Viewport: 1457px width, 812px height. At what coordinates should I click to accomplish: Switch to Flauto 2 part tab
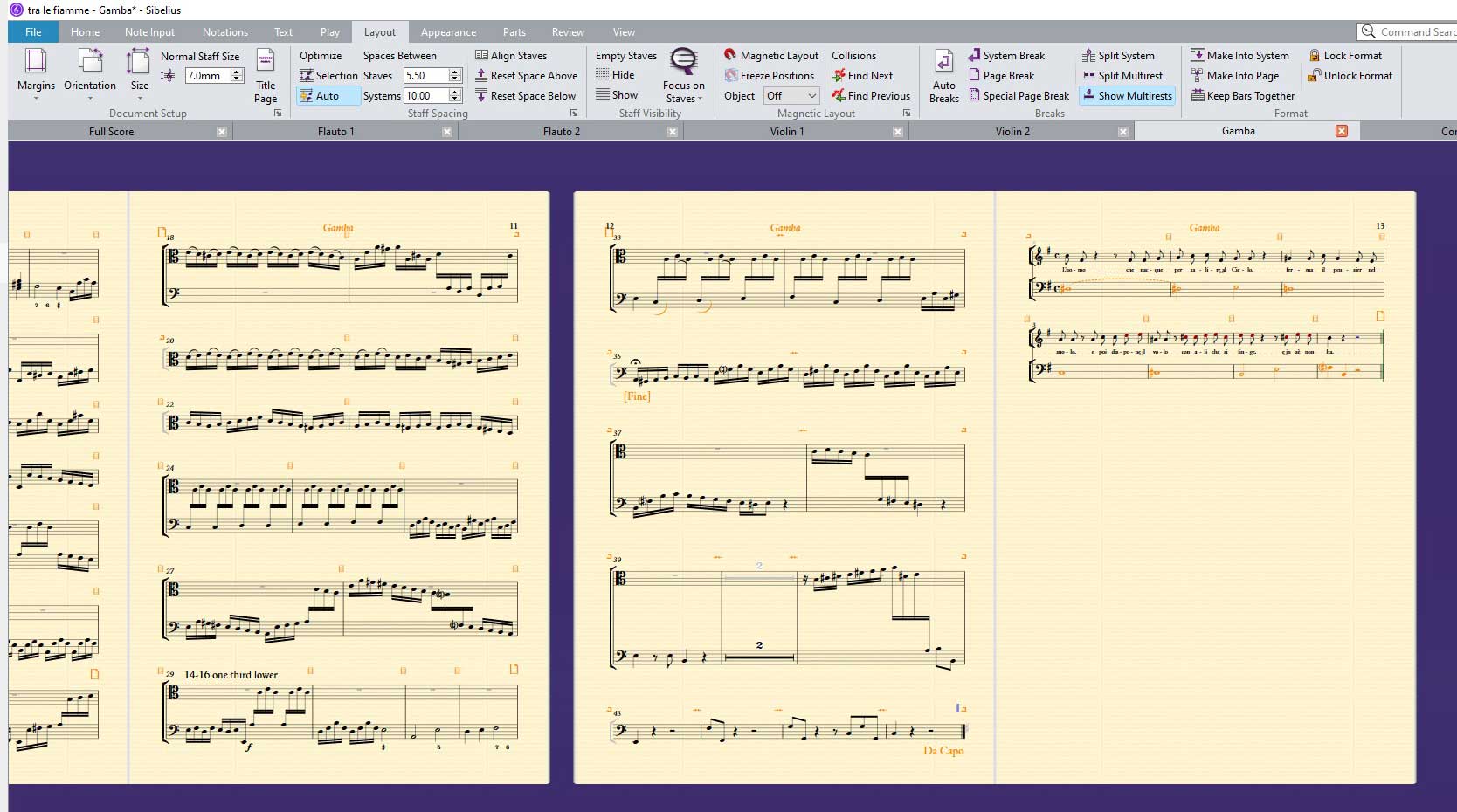tap(562, 132)
